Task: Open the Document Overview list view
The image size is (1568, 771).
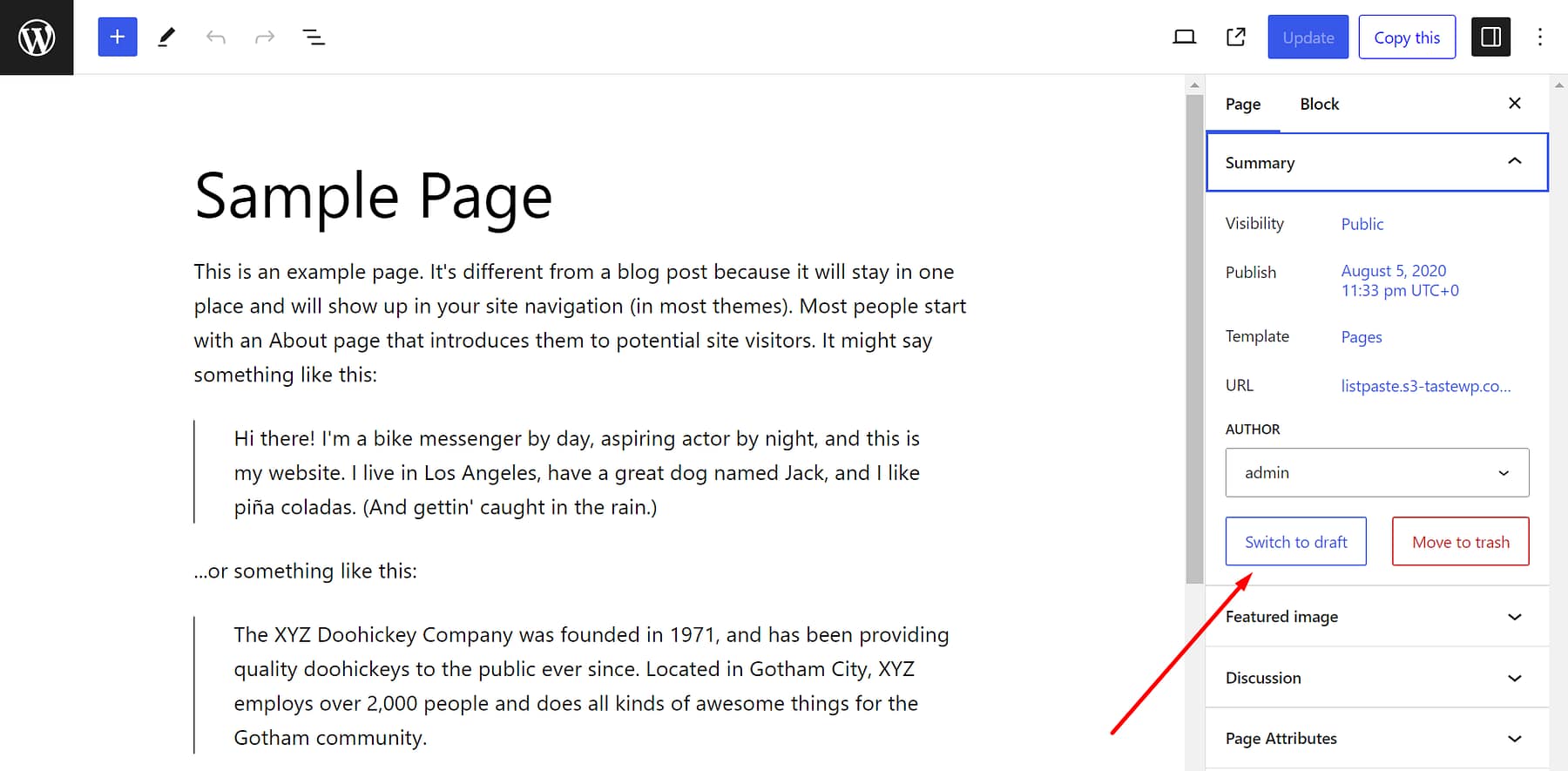Action: [313, 37]
